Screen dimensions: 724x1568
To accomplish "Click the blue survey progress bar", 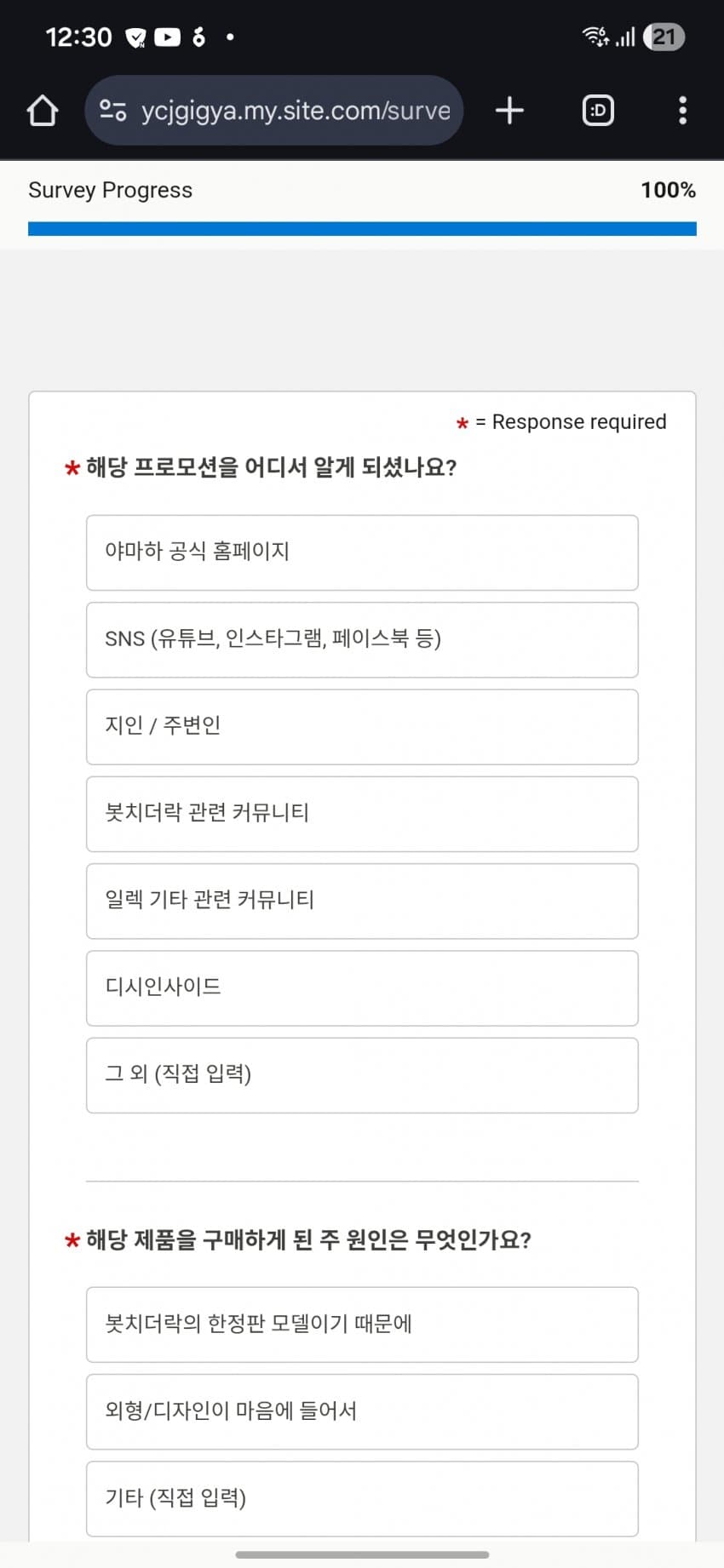I will coord(362,229).
